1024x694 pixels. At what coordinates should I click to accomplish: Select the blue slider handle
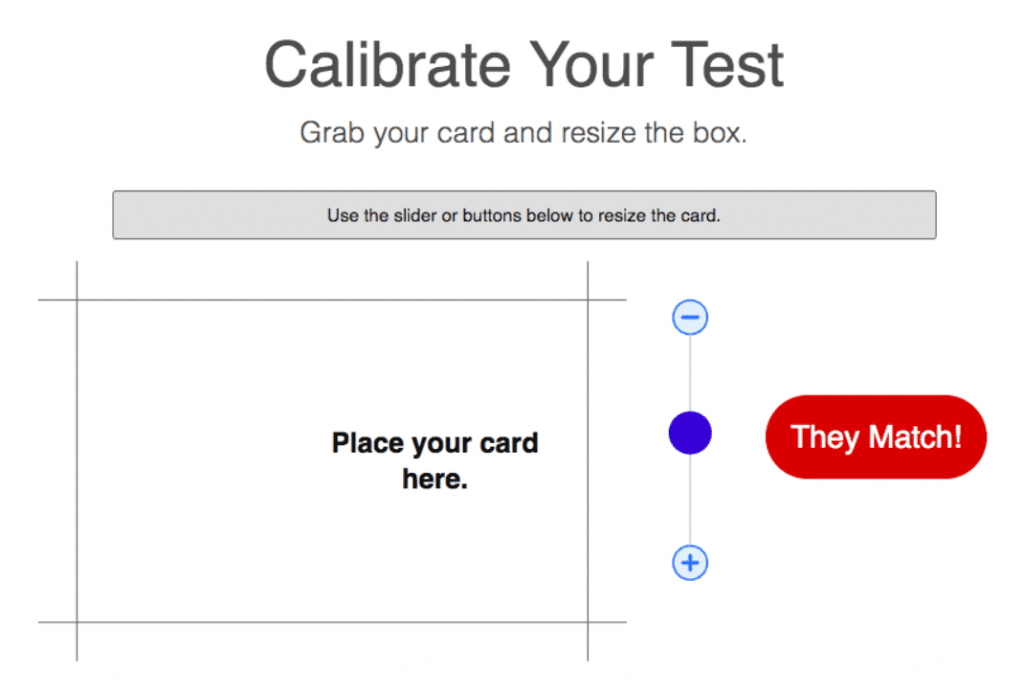[690, 433]
